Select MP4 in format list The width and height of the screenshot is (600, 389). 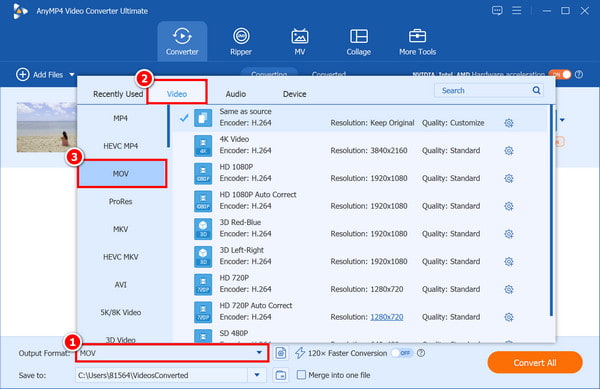click(121, 118)
